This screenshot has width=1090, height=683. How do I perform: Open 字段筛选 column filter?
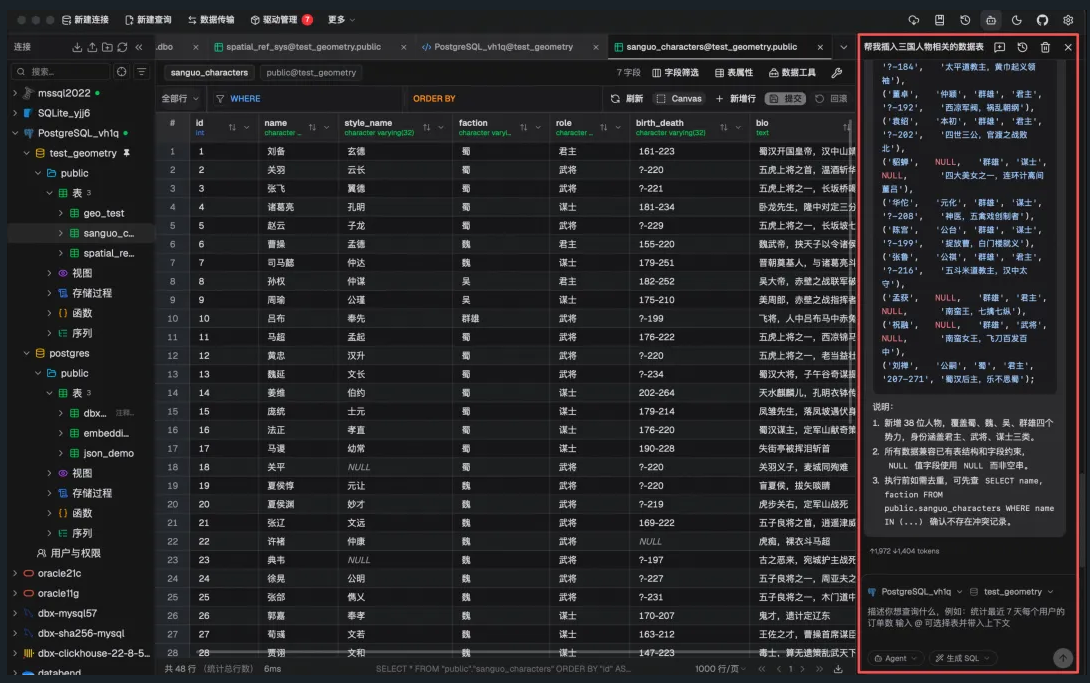675,72
